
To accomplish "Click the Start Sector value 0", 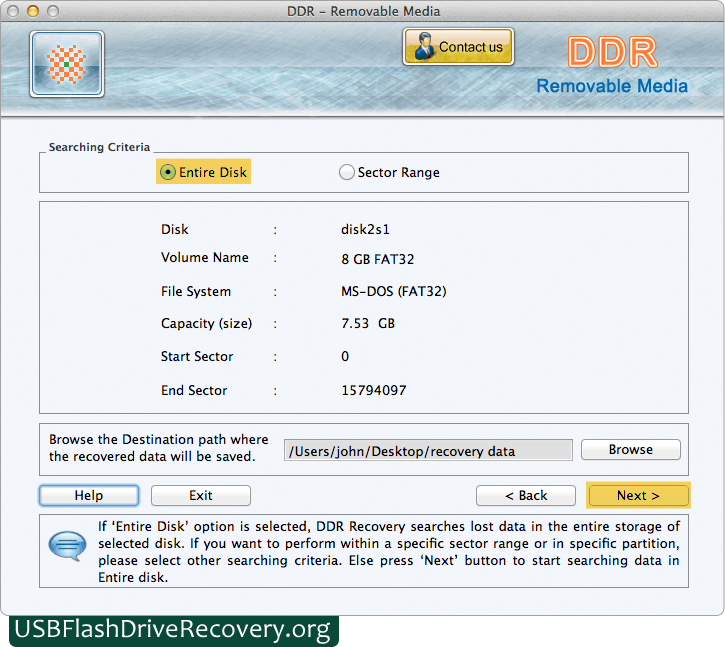I will (x=345, y=357).
